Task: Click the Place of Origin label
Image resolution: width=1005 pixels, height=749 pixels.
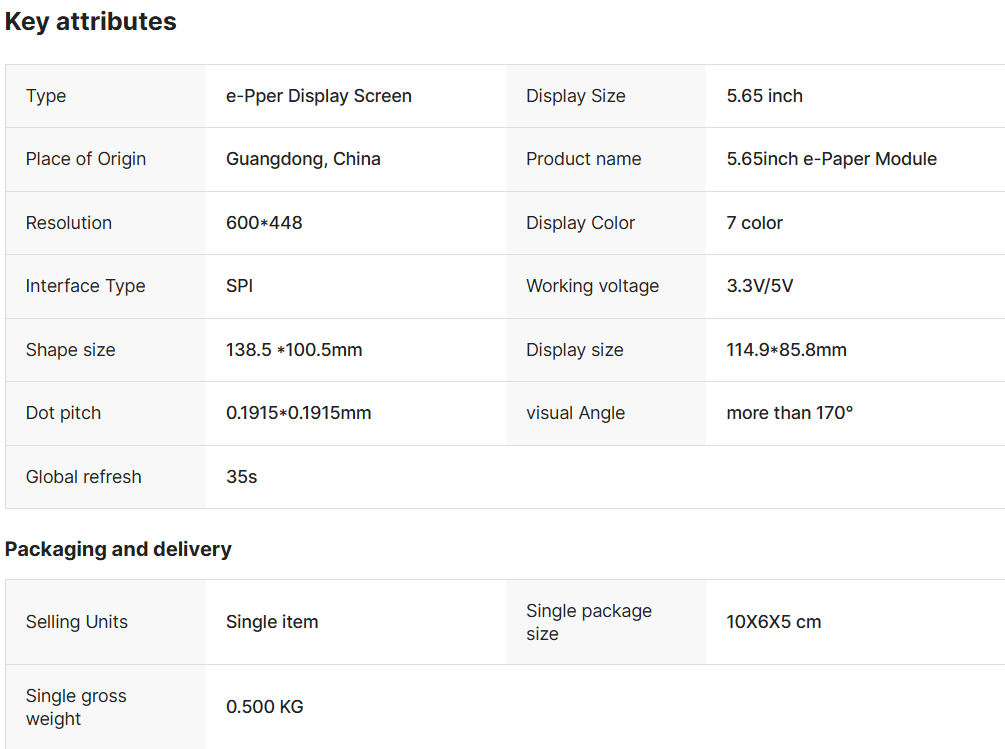Action: tap(86, 159)
